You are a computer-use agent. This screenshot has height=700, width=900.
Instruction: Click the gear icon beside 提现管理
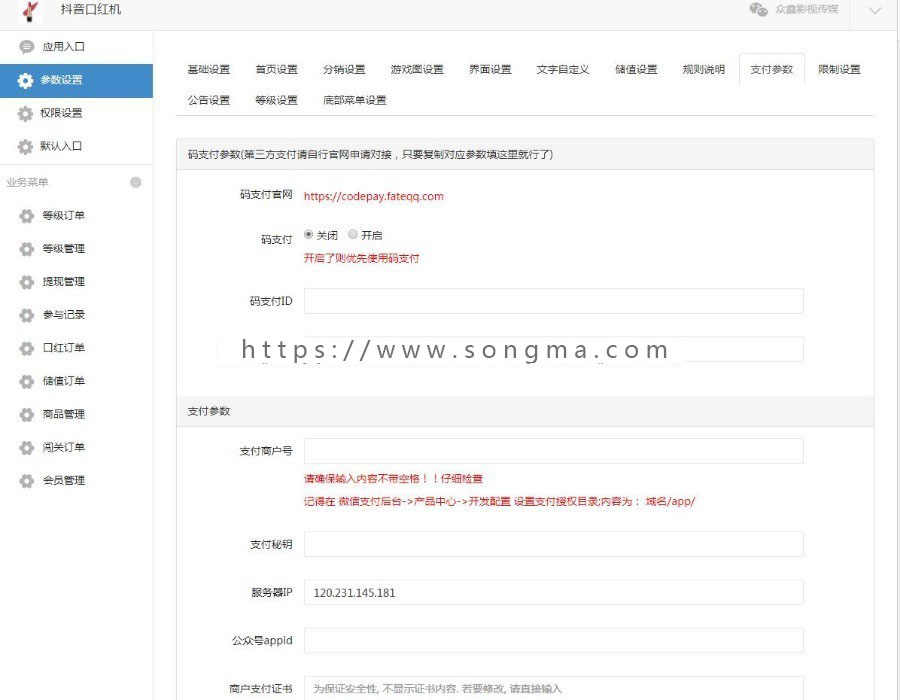tap(27, 282)
